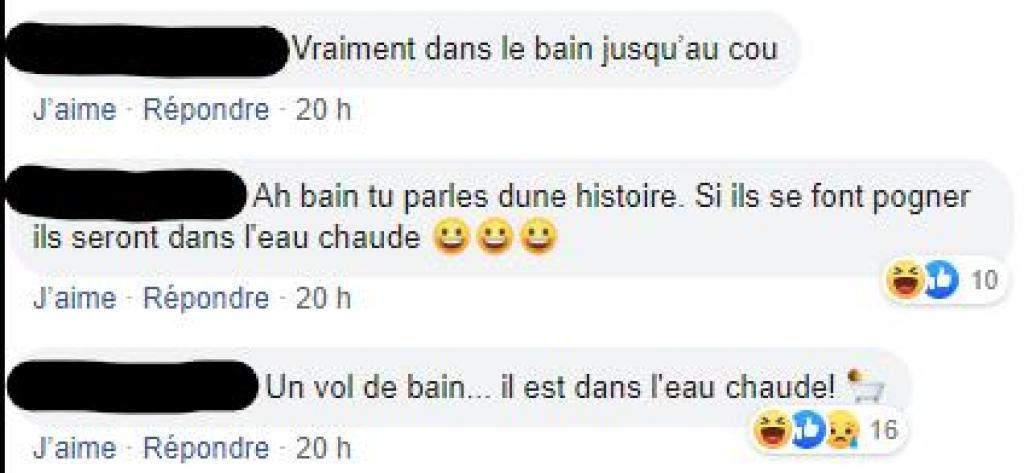Reply to the 'Vraiment dans le bain' comment via Répondre

[206, 111]
